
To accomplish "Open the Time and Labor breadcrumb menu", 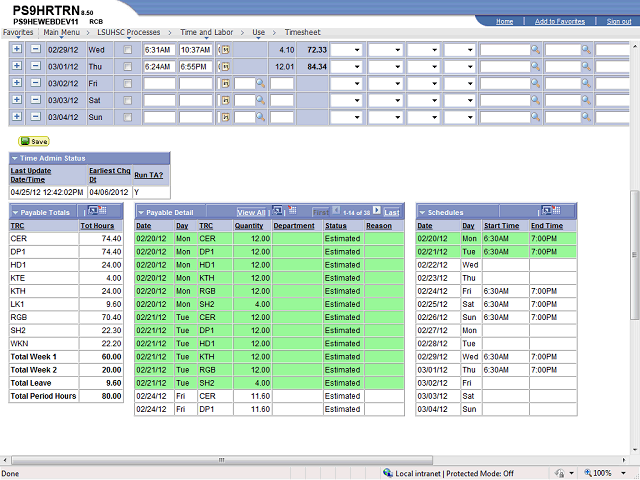I will [x=207, y=32].
